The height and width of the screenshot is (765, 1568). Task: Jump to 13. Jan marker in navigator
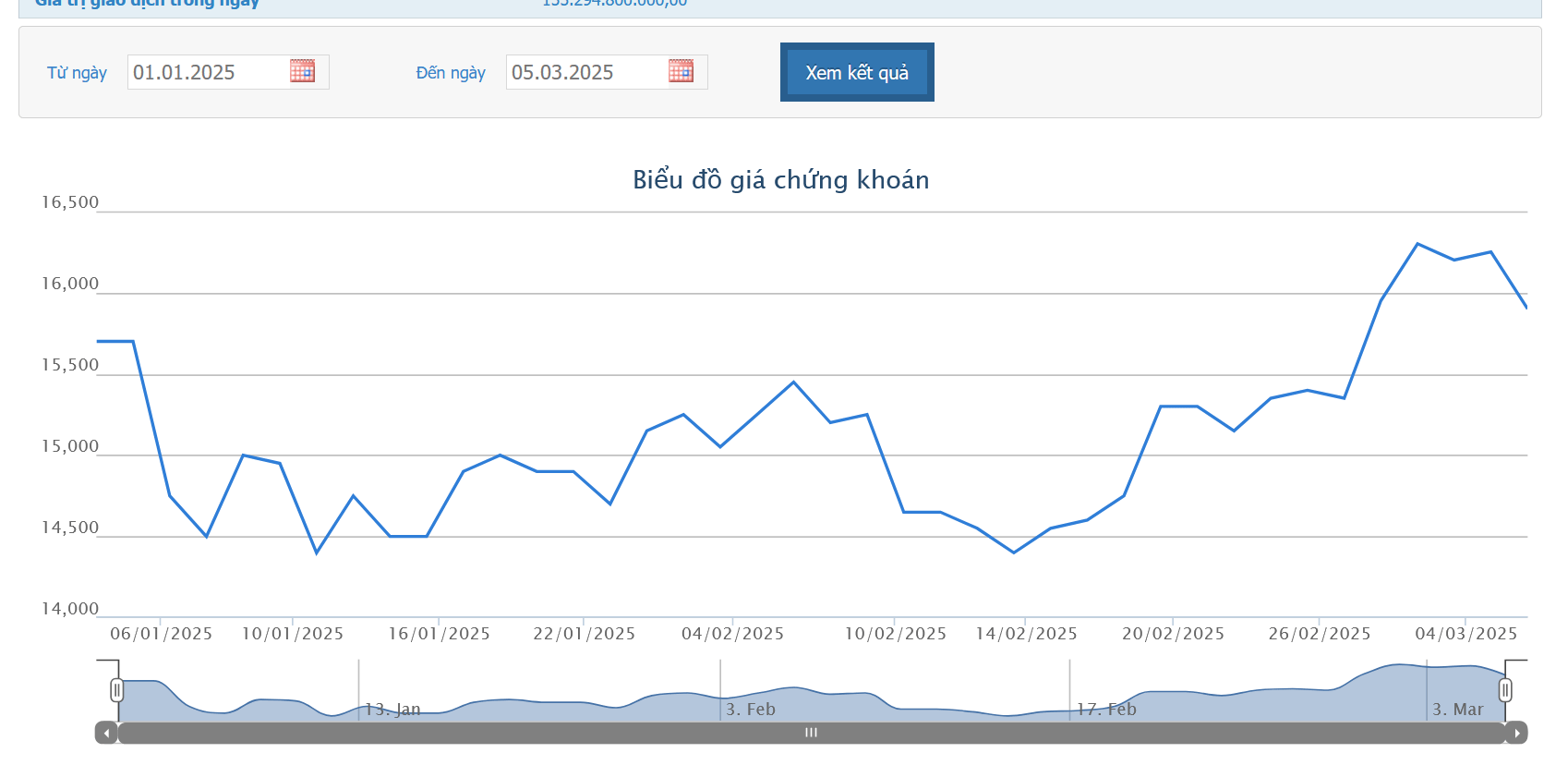[x=392, y=710]
